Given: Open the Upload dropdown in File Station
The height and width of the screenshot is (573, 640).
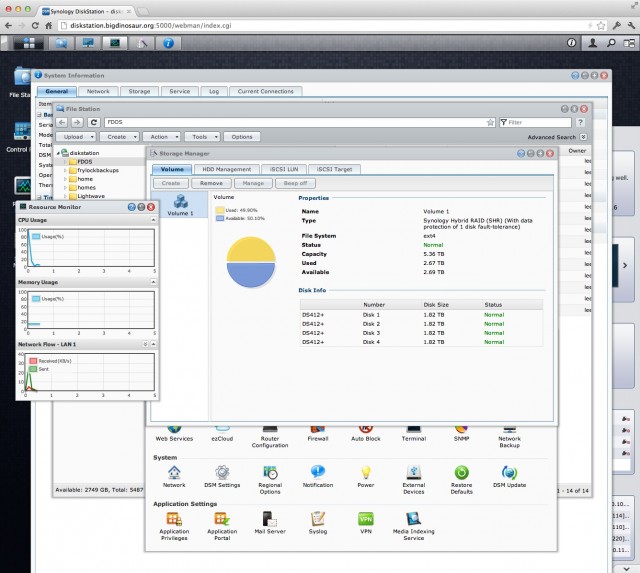Looking at the screenshot, I should [x=76, y=137].
